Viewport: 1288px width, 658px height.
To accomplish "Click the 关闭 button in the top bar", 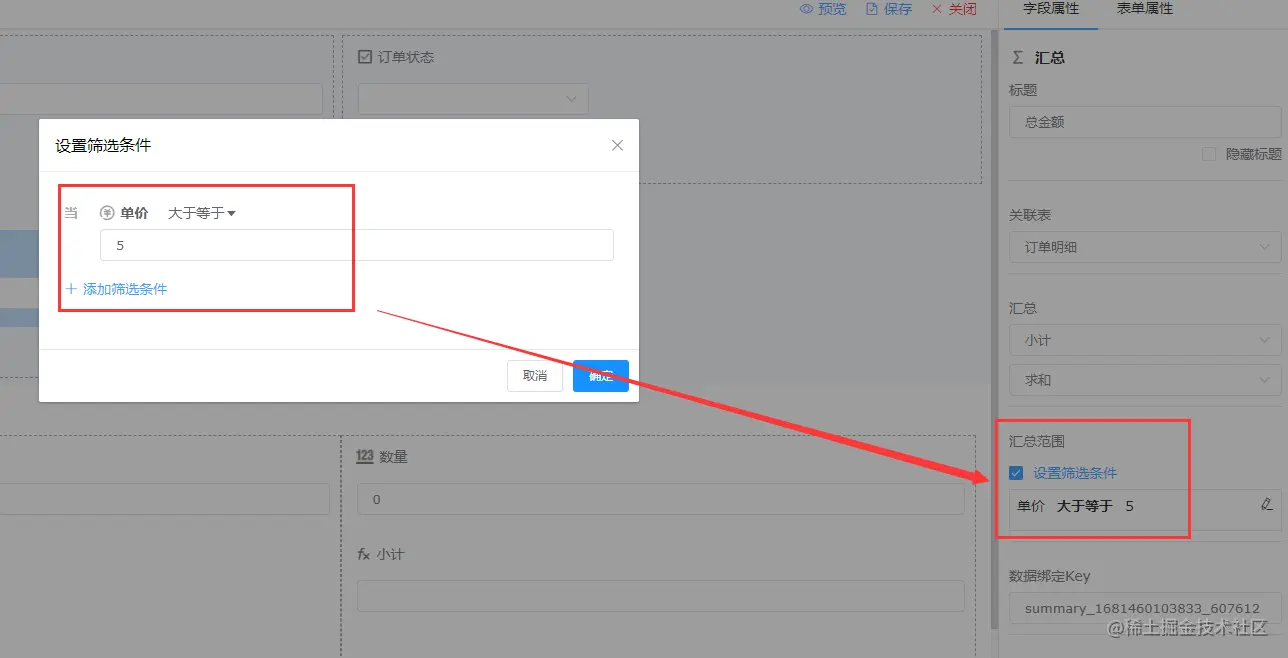I will tap(953, 9).
